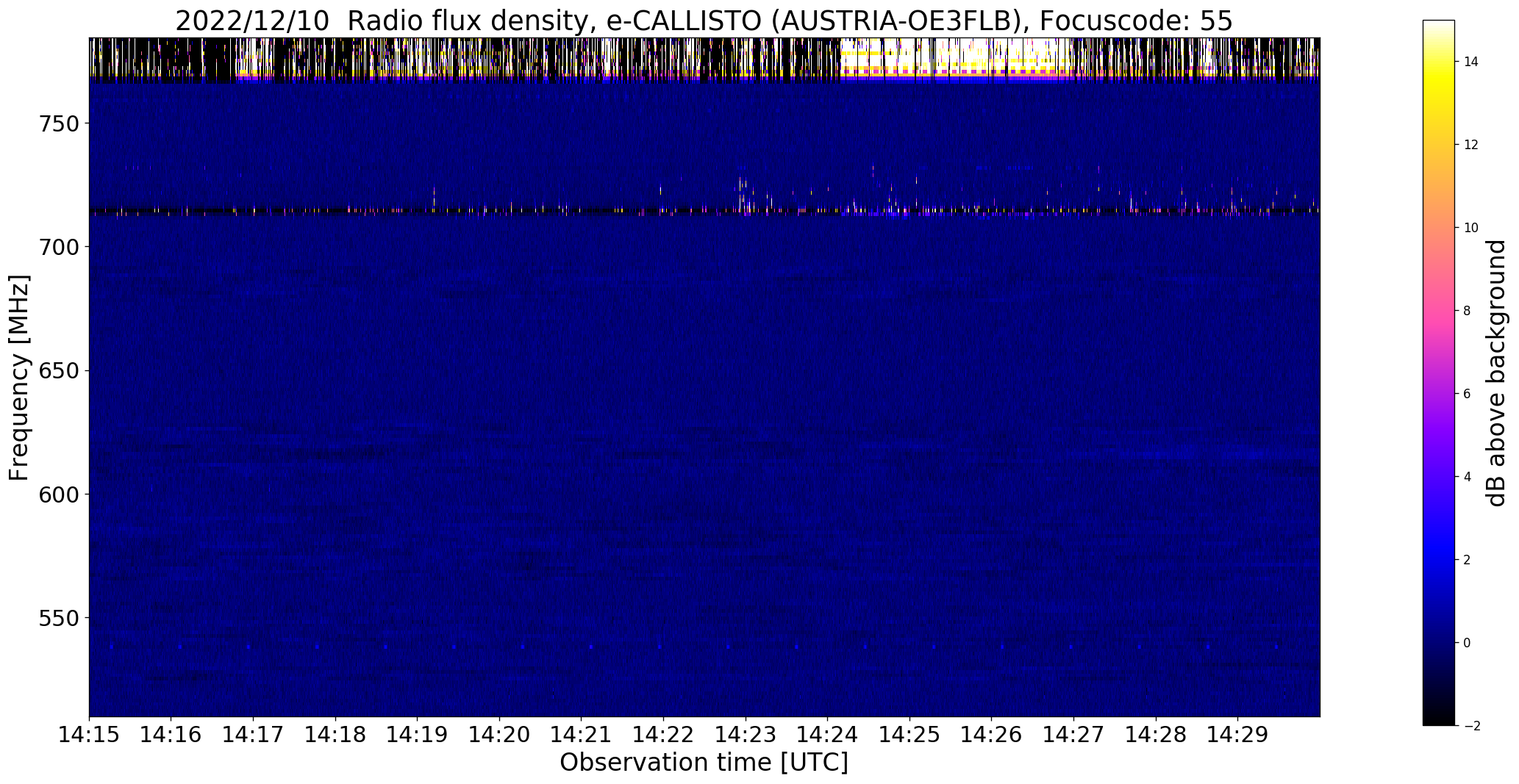Click the 'Observation time [UTC]' axis label
This screenshot has width=1519, height=784.
[704, 763]
